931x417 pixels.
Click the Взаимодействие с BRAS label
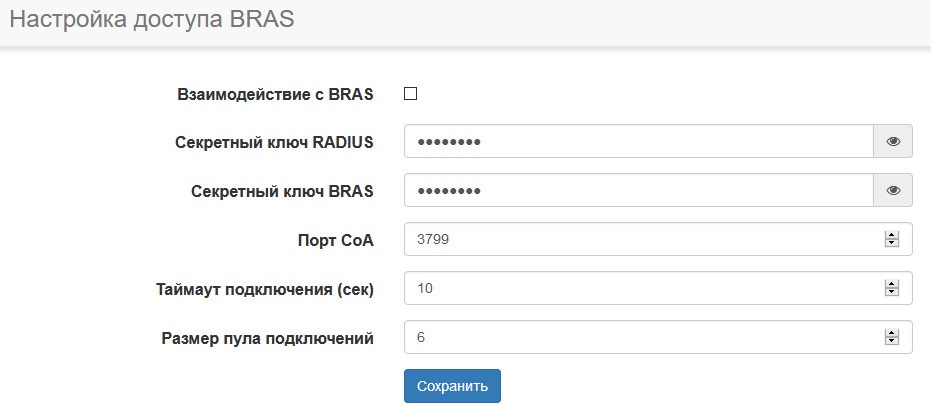pos(275,95)
